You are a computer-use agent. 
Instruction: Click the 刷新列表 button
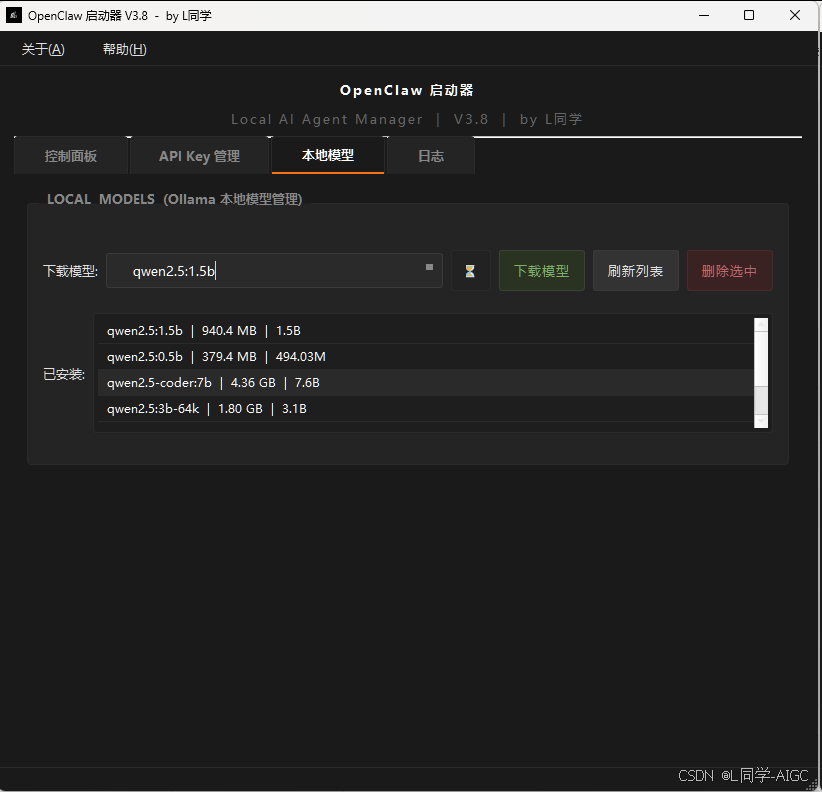635,270
